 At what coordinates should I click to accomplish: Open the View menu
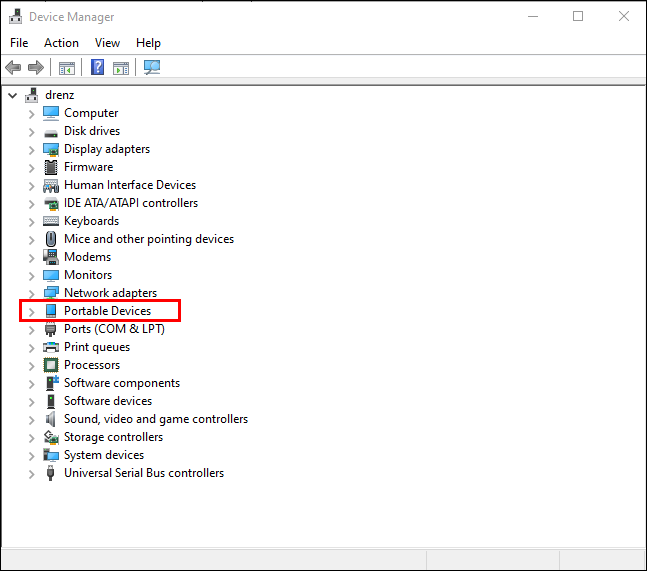(x=107, y=43)
